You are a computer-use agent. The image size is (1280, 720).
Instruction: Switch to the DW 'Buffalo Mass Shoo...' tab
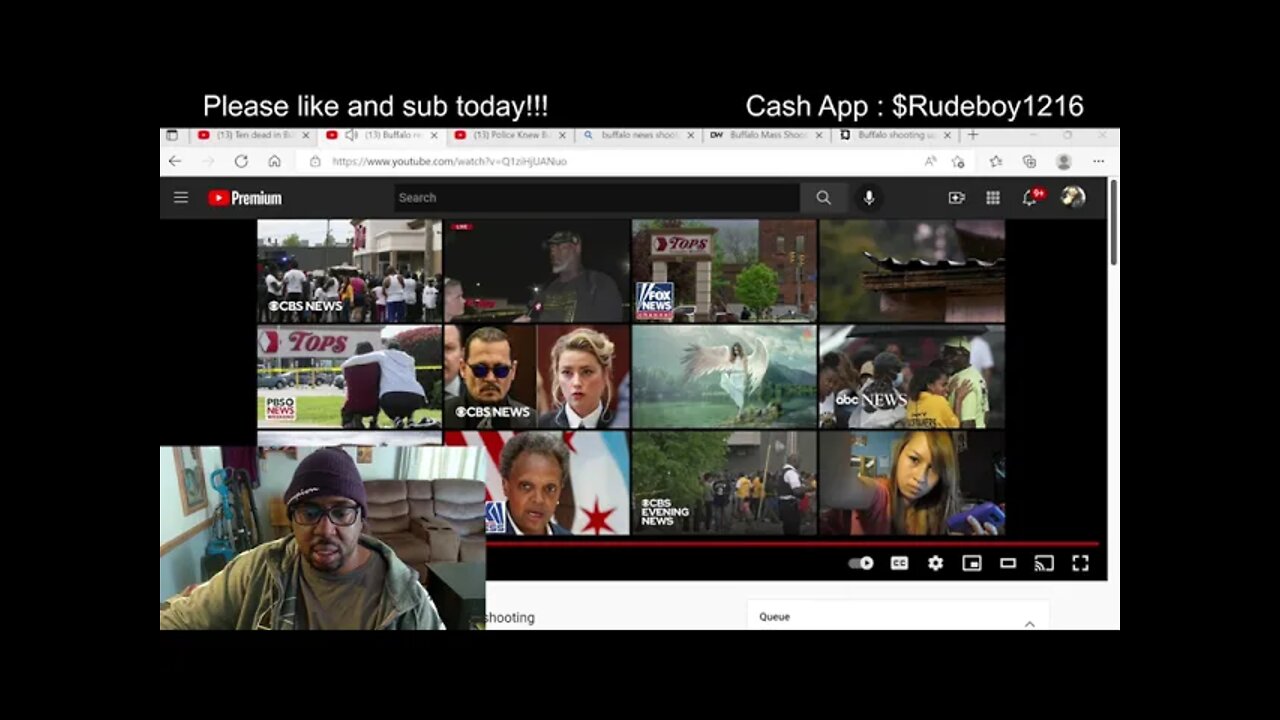766,135
